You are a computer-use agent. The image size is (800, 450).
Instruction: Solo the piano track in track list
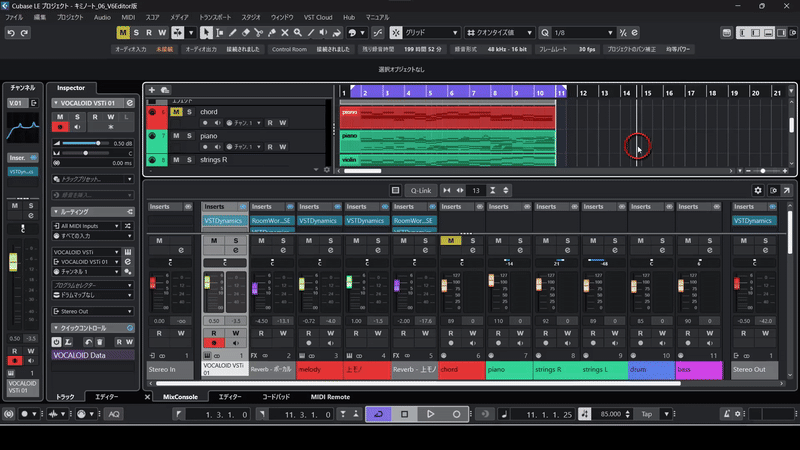click(189, 136)
